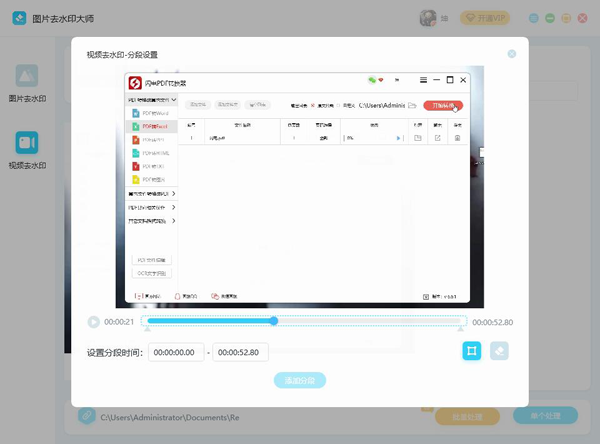Click the output folder path C:\Users\Administrator\Documents

pyautogui.click(x=170, y=416)
